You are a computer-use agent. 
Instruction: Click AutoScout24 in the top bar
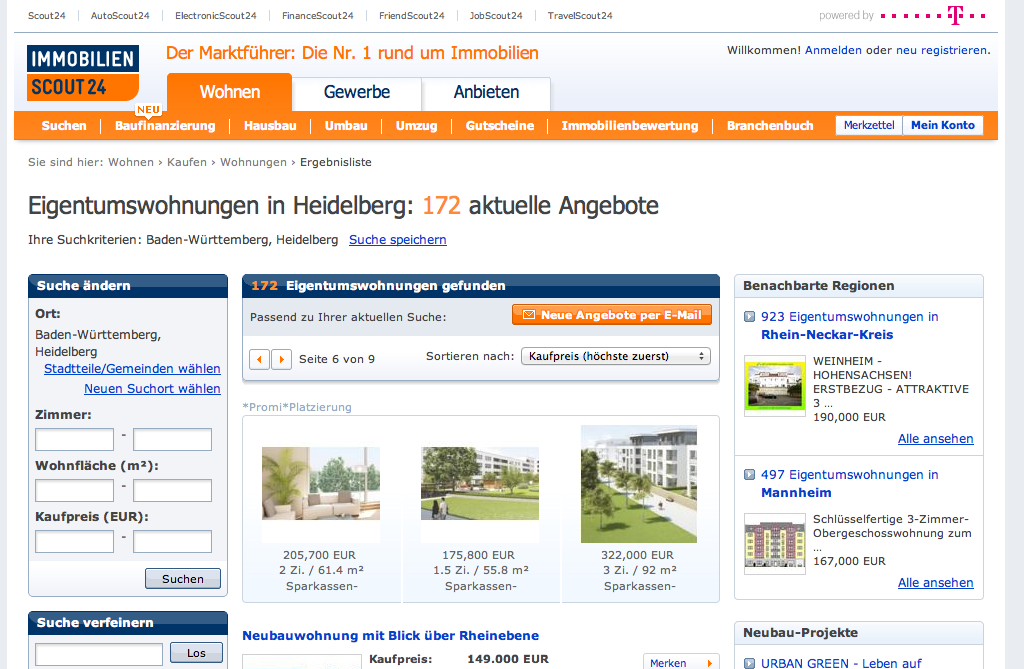click(x=120, y=16)
